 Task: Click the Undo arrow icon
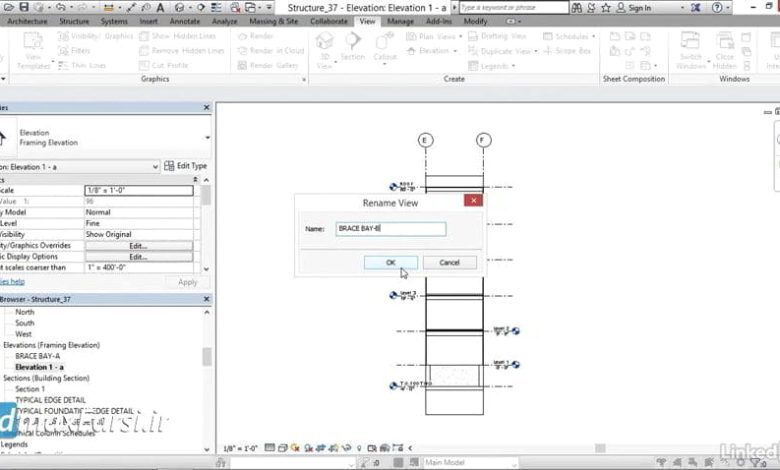pos(60,7)
